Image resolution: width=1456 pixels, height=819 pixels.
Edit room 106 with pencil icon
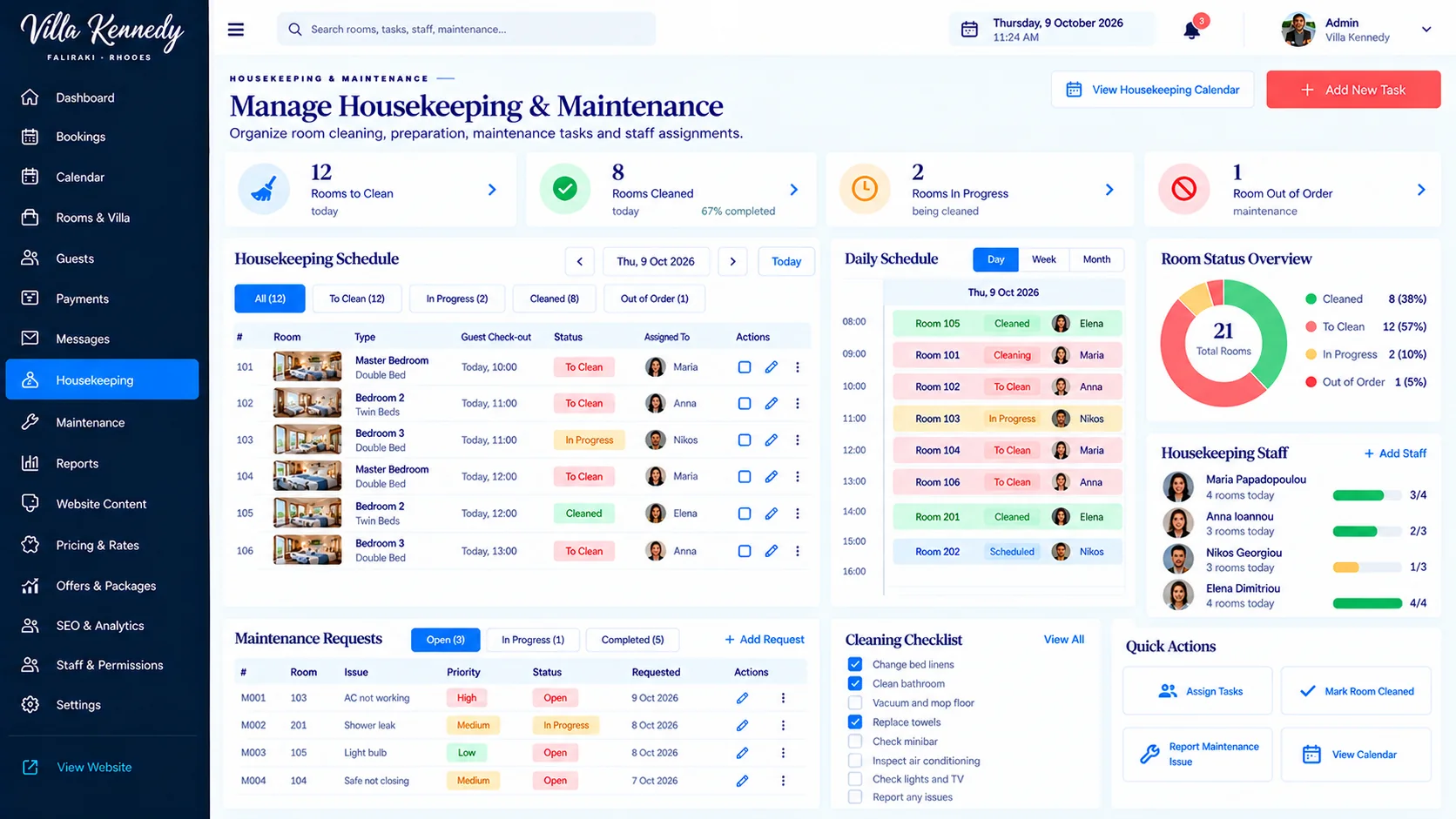pos(772,551)
